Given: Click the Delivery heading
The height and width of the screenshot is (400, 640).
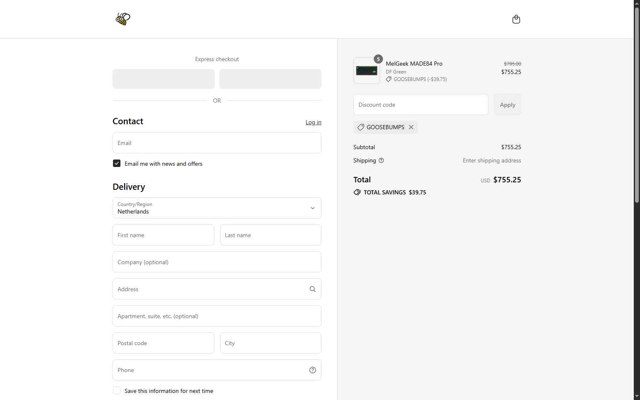Looking at the screenshot, I should (129, 187).
